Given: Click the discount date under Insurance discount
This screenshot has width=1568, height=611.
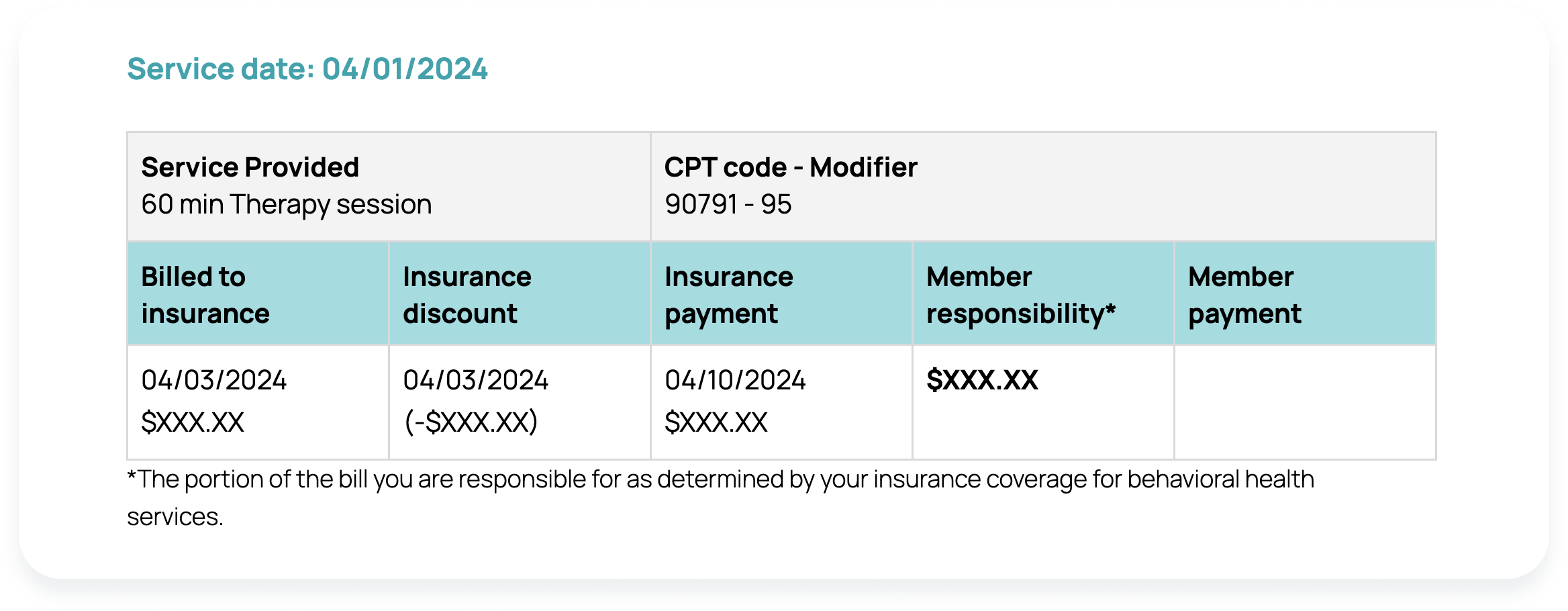Looking at the screenshot, I should tap(475, 380).
